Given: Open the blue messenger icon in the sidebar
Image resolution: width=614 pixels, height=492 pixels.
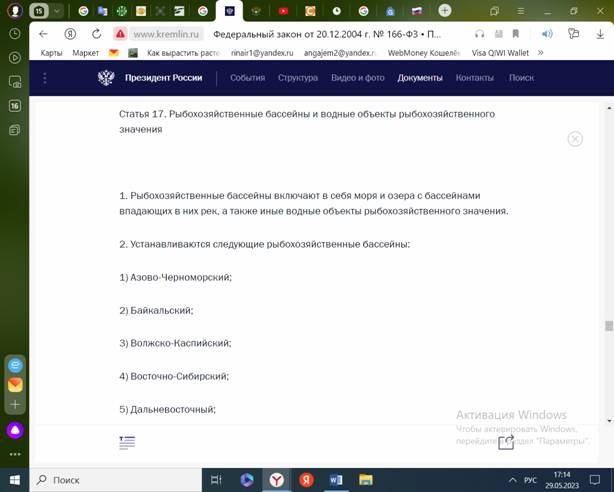Looking at the screenshot, I should pos(15,365).
